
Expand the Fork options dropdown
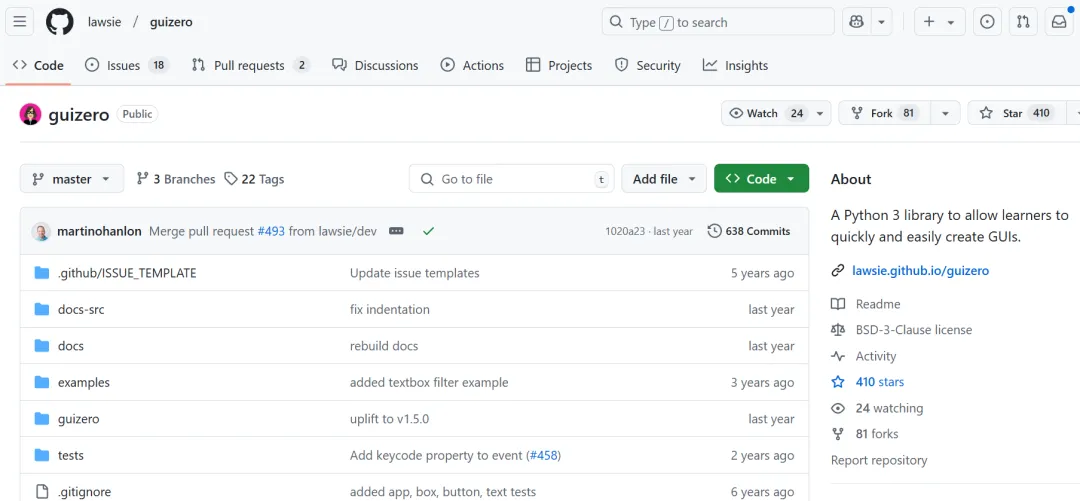tap(946, 113)
